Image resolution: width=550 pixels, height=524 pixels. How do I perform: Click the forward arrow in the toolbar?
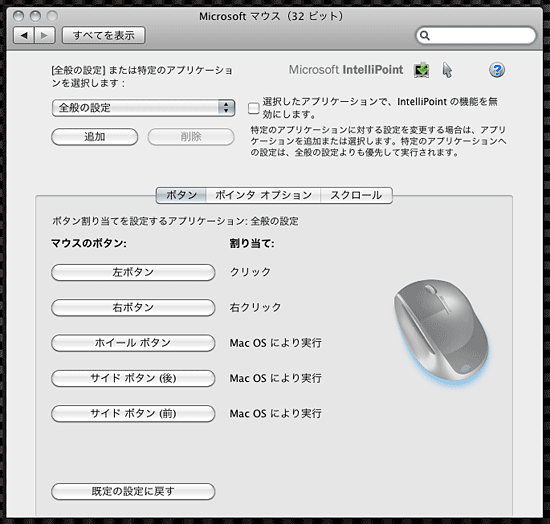(x=45, y=35)
